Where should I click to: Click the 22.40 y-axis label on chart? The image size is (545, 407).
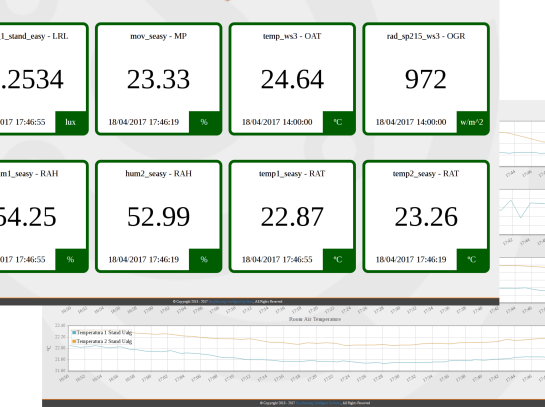pos(60,326)
